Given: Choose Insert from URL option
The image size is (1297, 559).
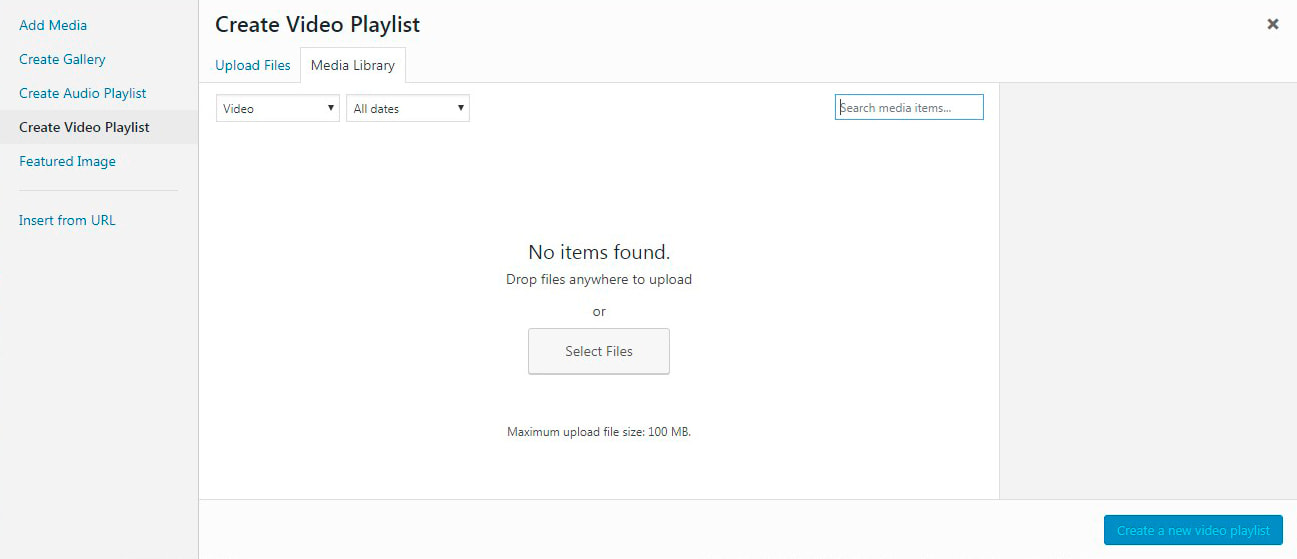Looking at the screenshot, I should pyautogui.click(x=67, y=220).
